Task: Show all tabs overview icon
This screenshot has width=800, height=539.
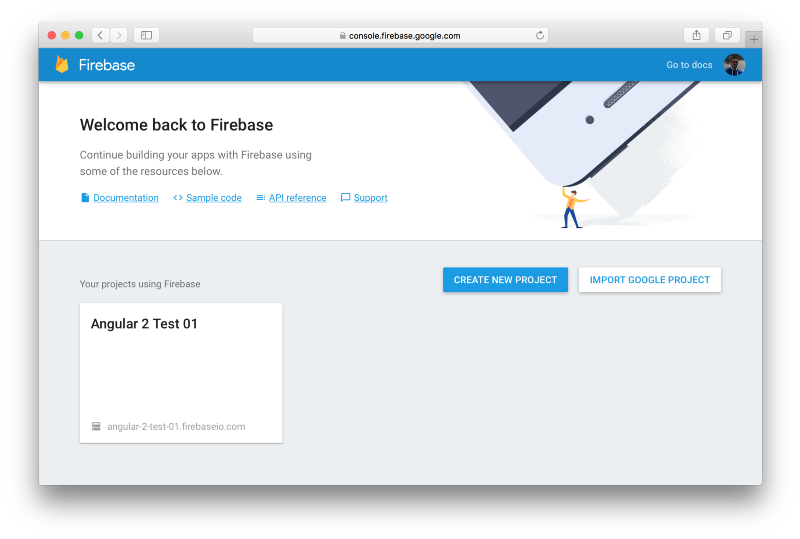Action: [x=727, y=35]
